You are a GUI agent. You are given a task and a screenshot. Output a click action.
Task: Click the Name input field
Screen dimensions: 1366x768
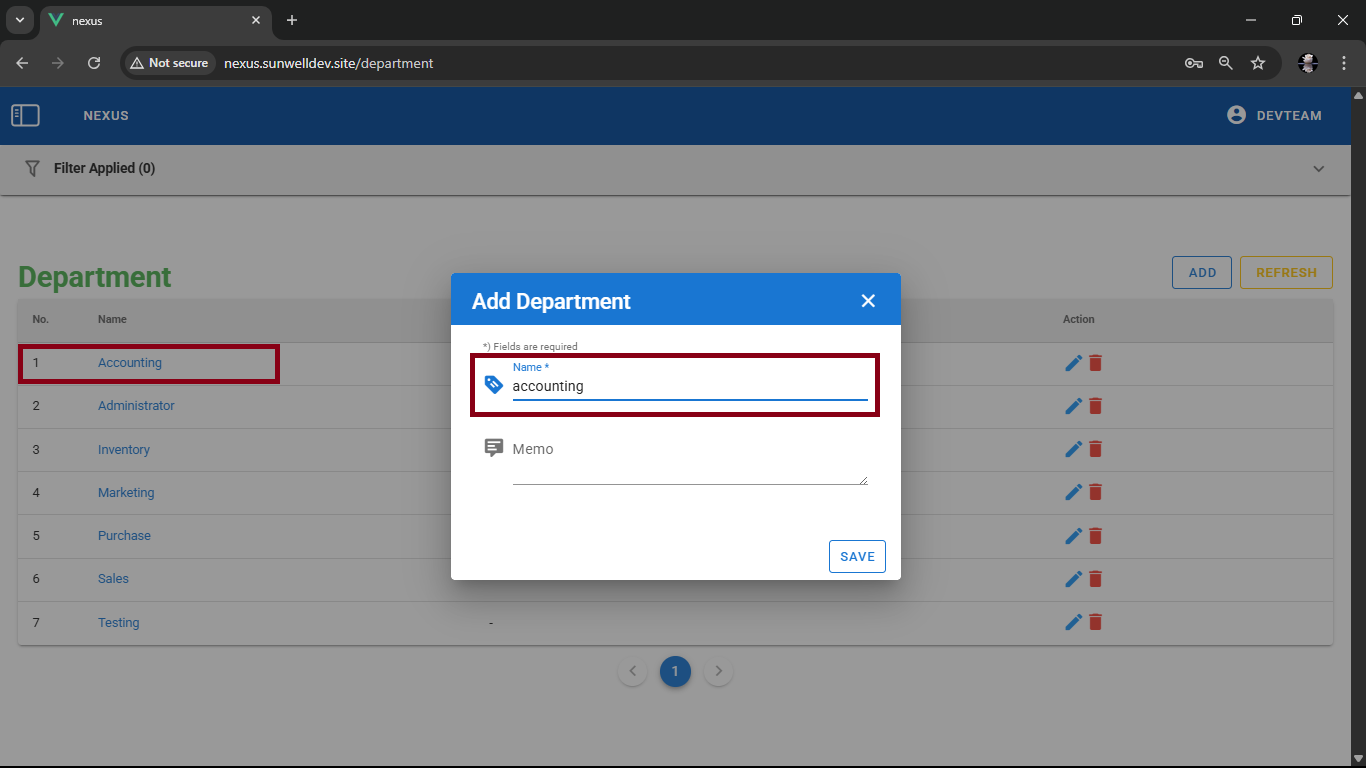tap(689, 386)
